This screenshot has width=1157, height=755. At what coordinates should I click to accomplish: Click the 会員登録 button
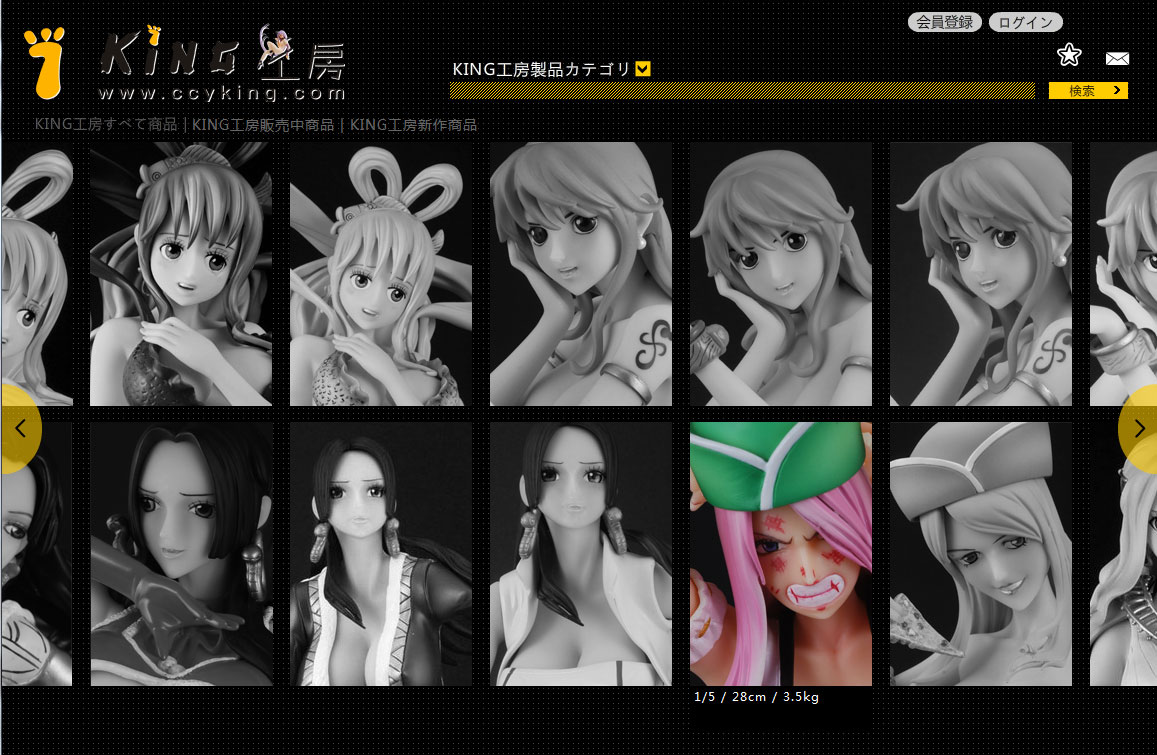point(944,22)
